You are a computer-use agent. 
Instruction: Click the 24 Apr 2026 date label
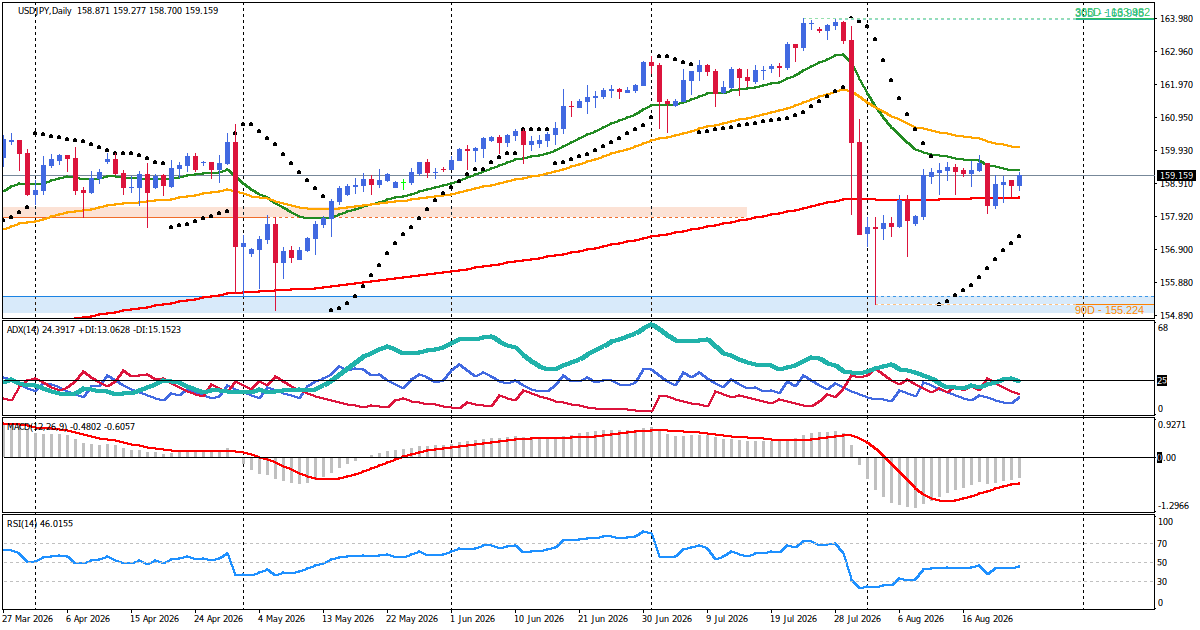[219, 619]
